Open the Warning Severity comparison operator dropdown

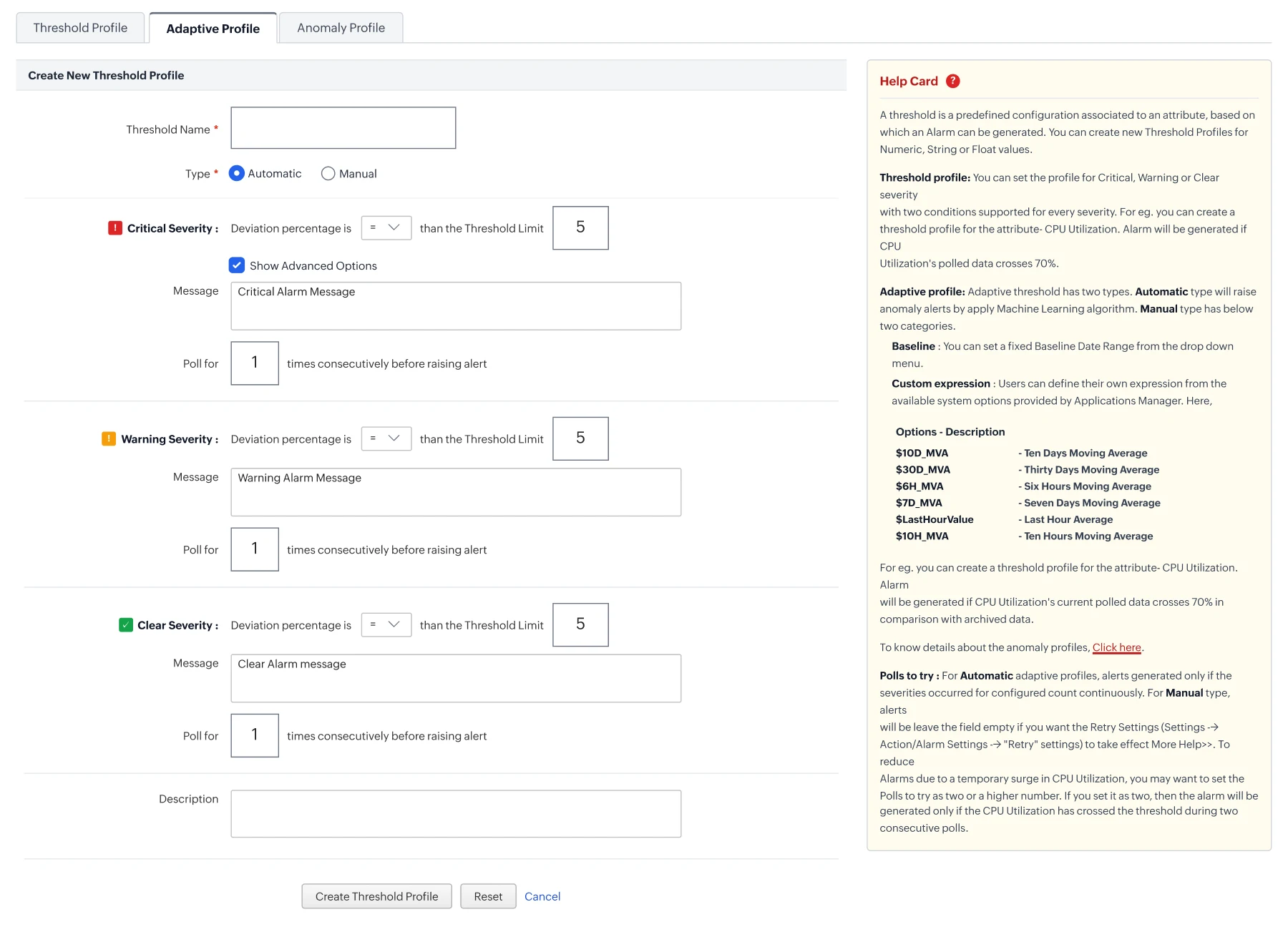point(386,438)
